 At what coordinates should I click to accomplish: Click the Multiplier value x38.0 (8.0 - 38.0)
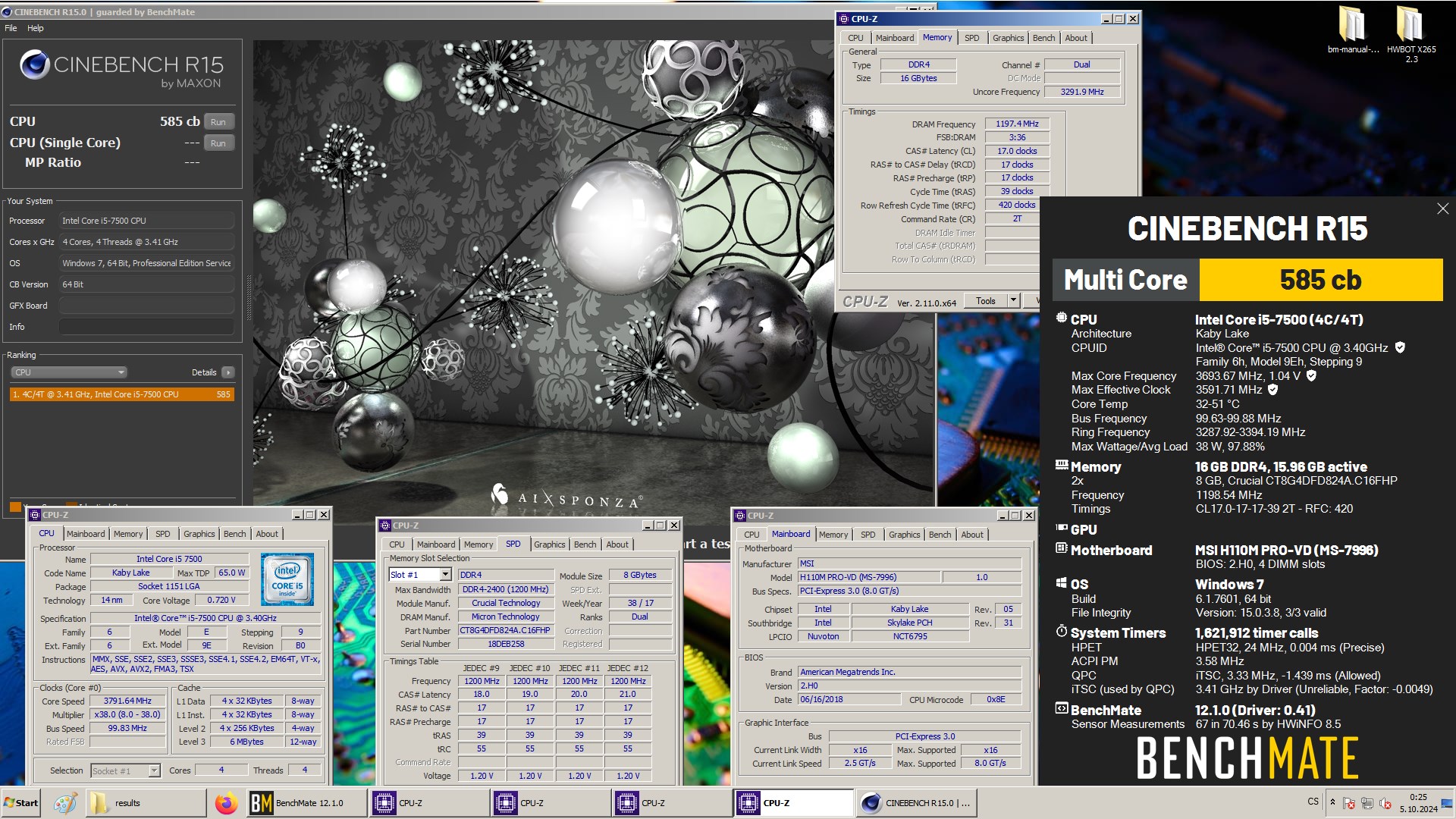pos(127,714)
